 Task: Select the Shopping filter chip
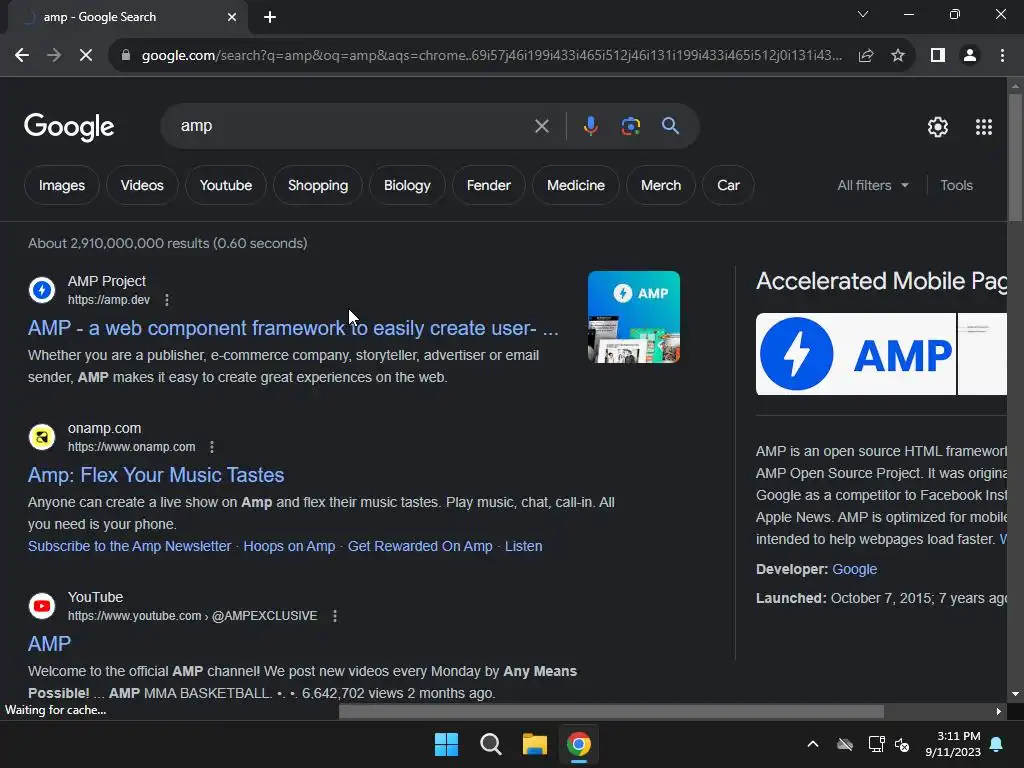(317, 185)
